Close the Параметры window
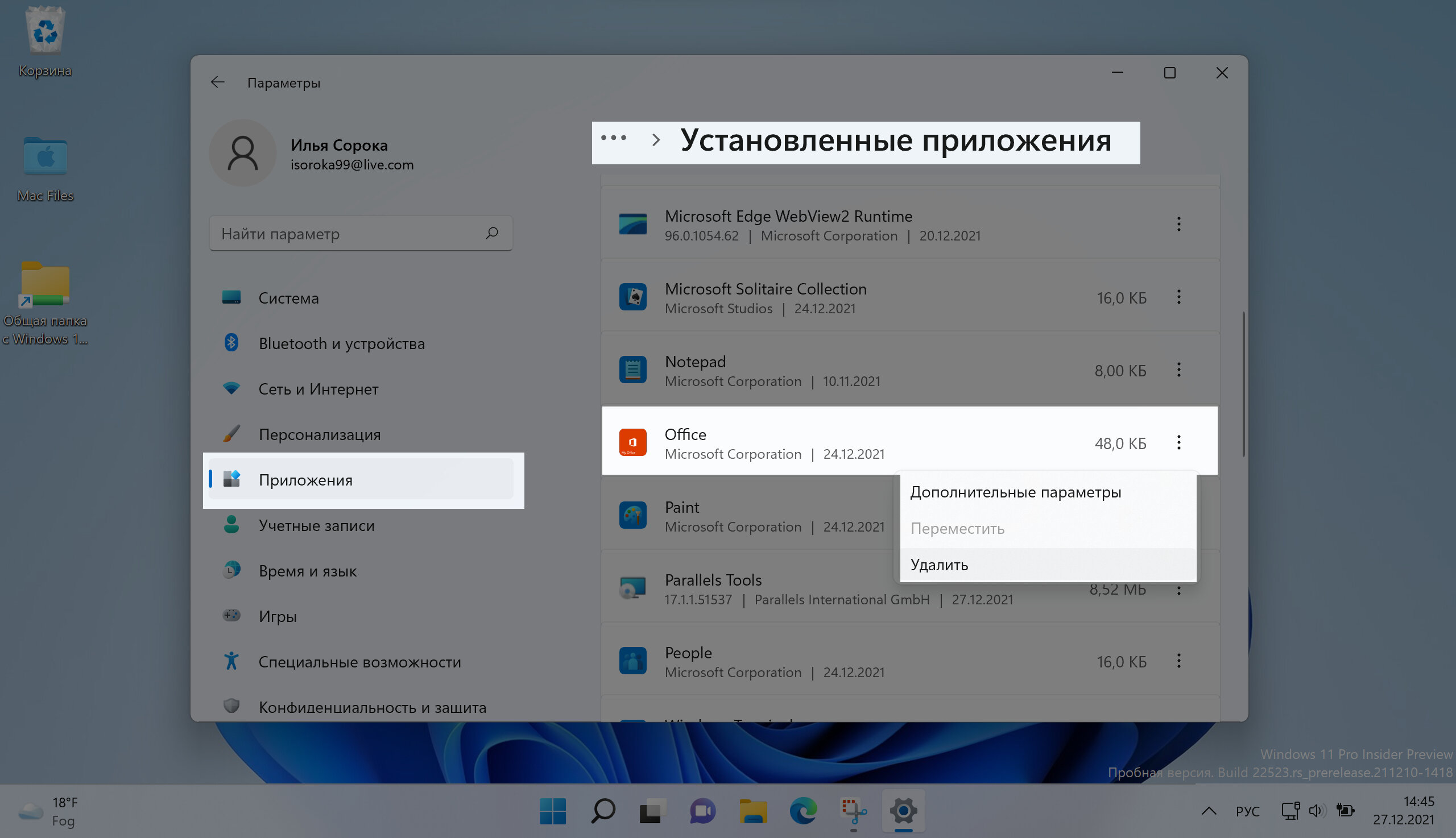 coord(1222,73)
